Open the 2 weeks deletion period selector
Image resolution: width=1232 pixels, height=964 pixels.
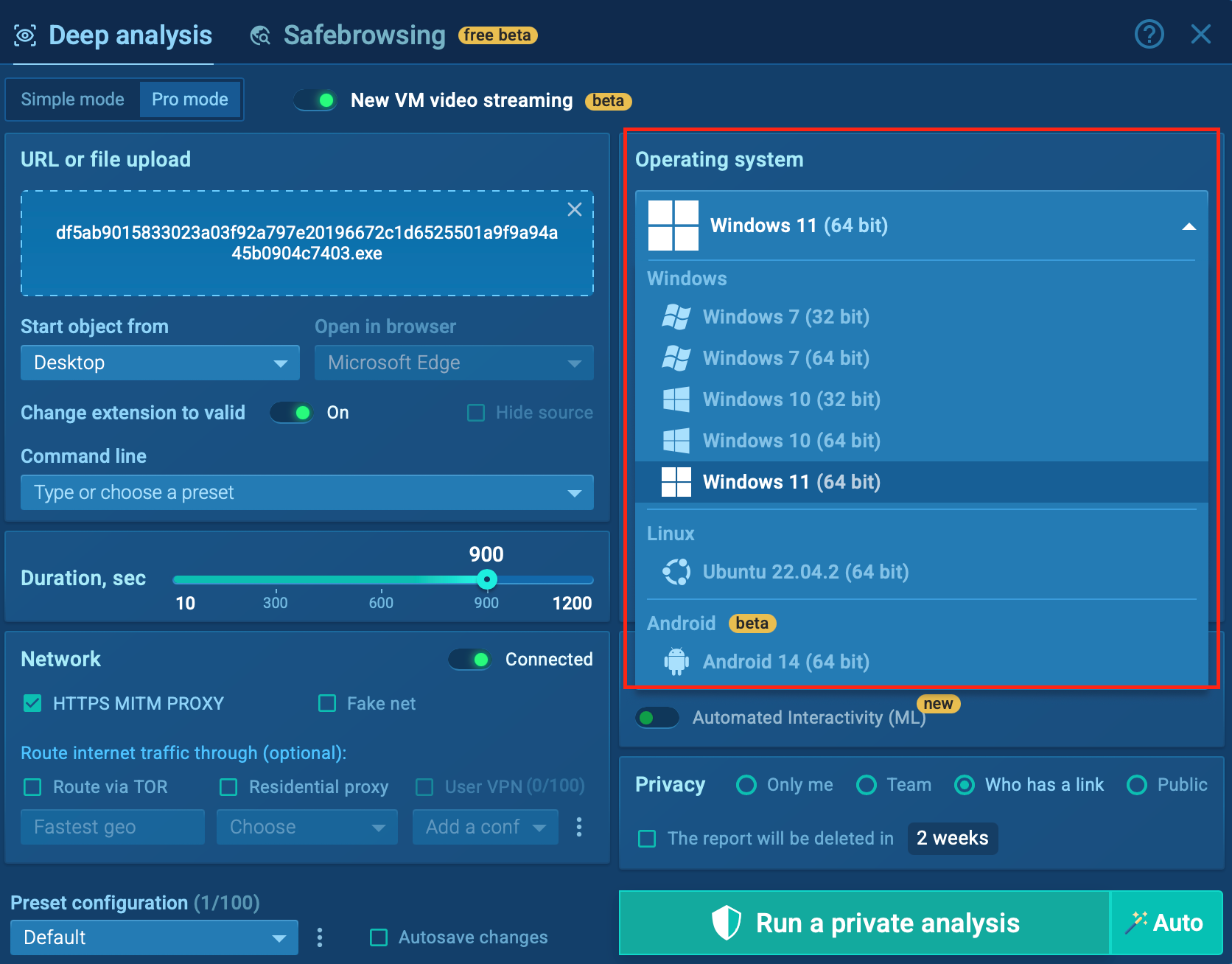click(953, 839)
